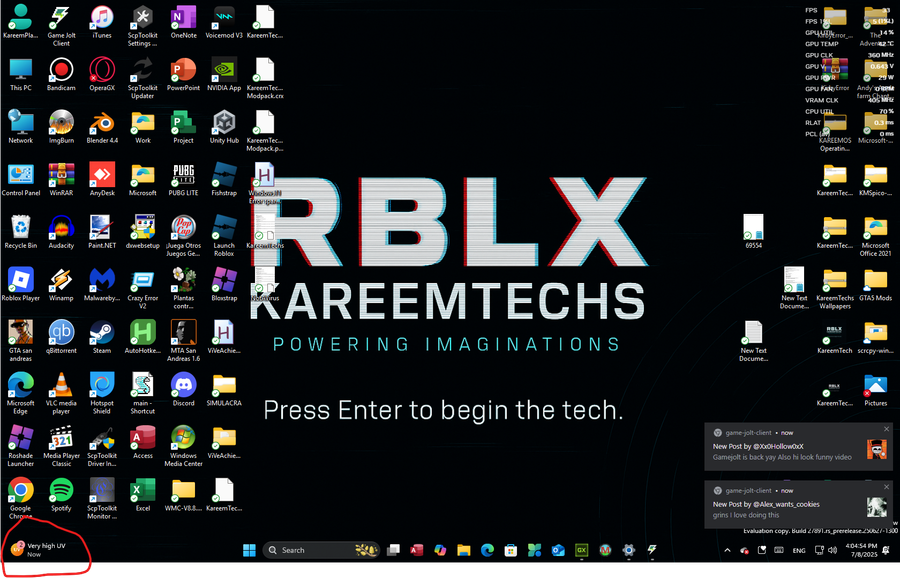Screen dimensions: 900x578
Task: Launch Winamp from the desktop
Action: (61, 285)
